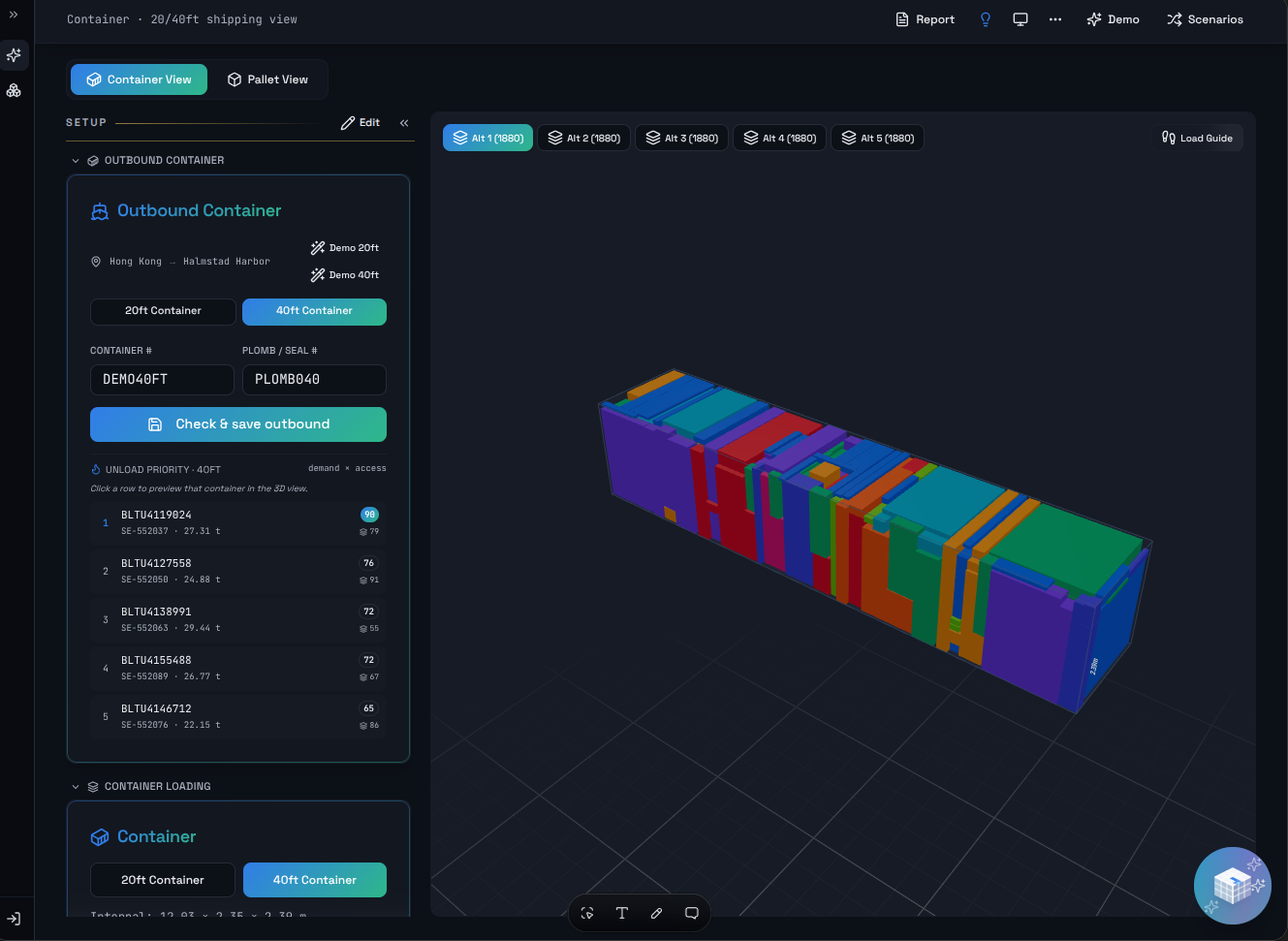
Task: Select unload row BLTU4155488
Action: coord(238,669)
